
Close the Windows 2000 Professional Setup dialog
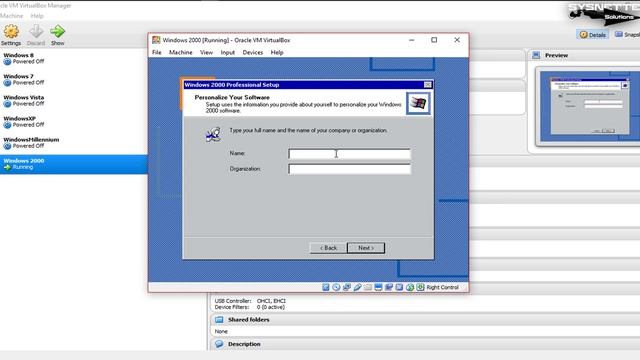(x=427, y=84)
